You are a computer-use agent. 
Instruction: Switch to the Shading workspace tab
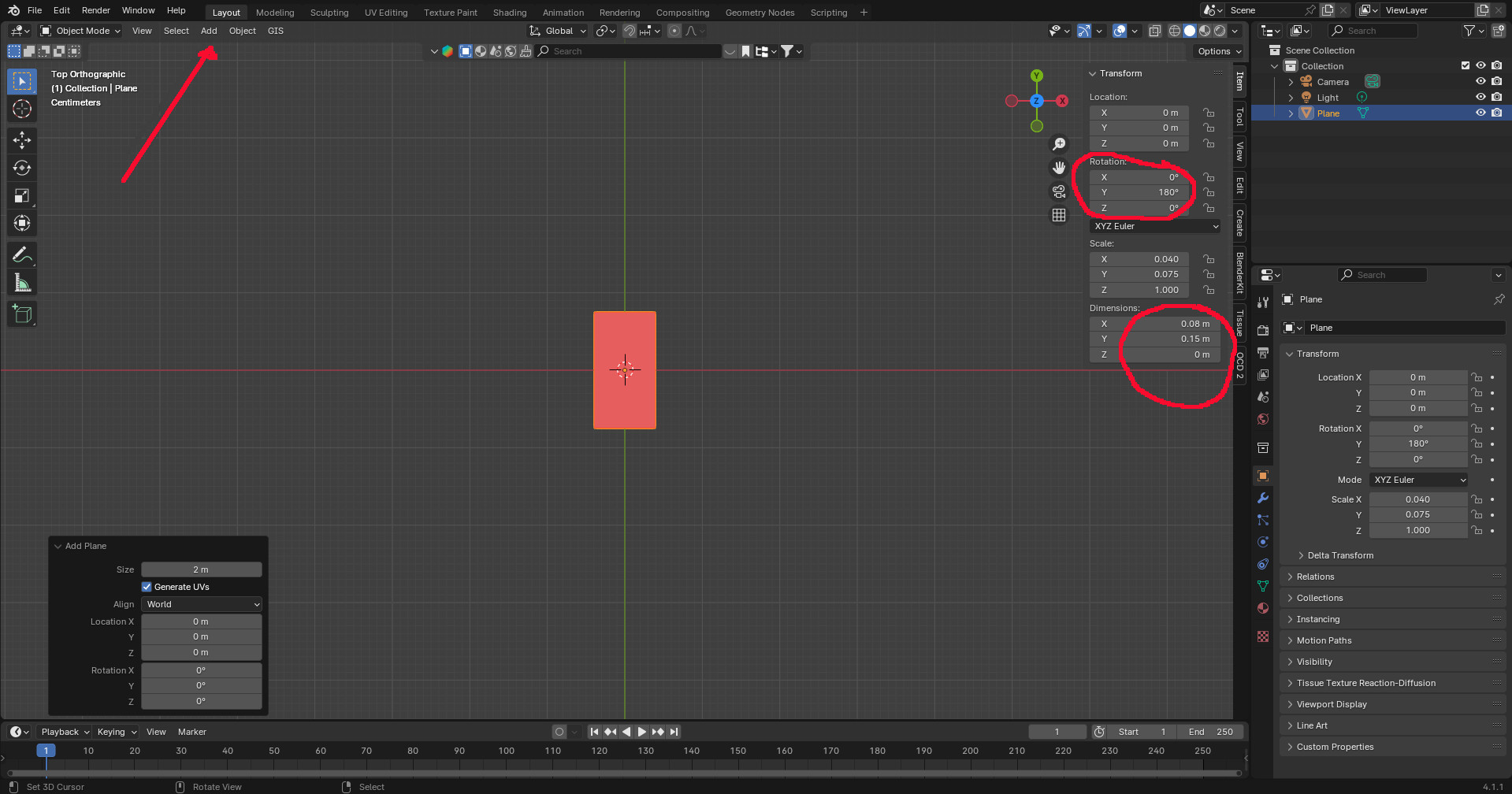pyautogui.click(x=509, y=13)
